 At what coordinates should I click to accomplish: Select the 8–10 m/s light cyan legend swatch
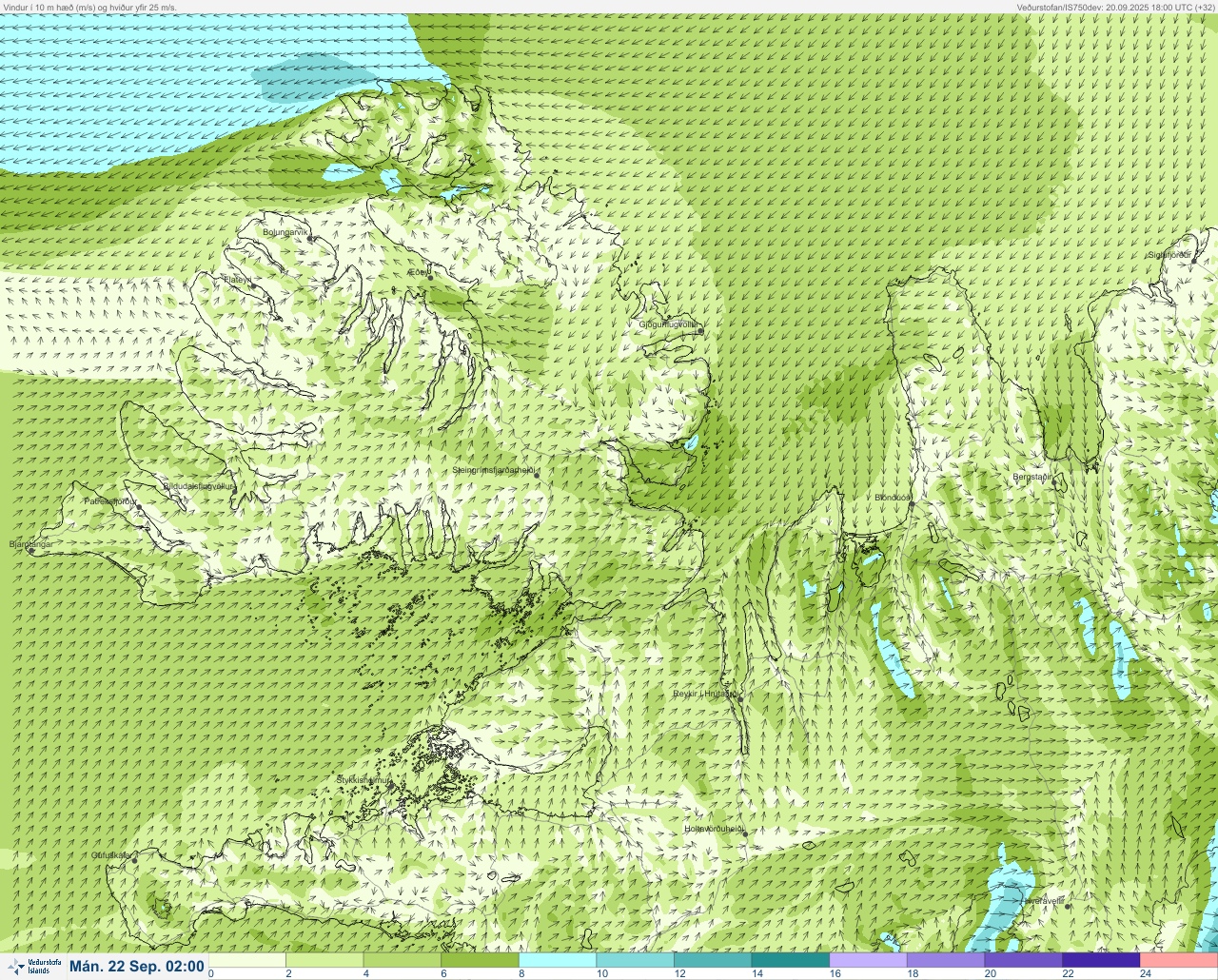coord(558,959)
